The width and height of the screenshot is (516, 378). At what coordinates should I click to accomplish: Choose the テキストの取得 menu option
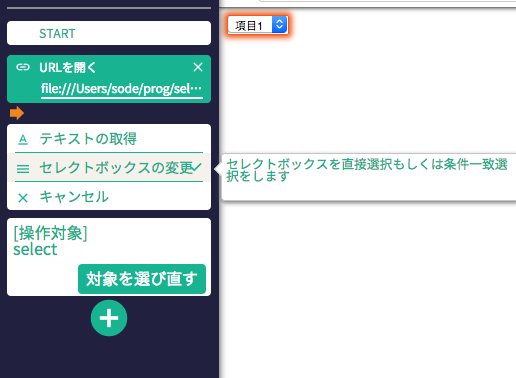coord(109,139)
